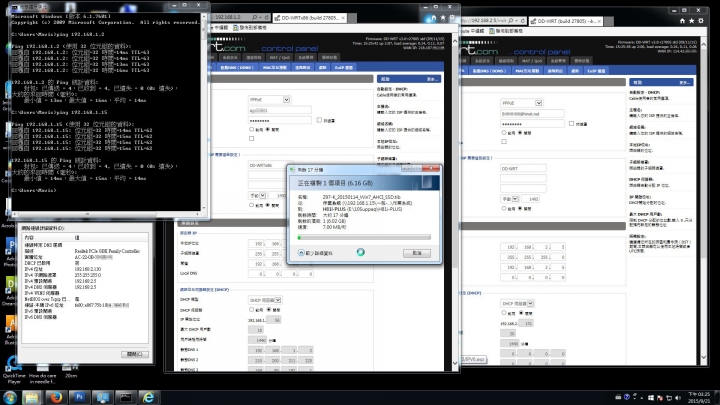720x405 pixels.
Task: Toggle the checkbox beside password in right DD-WRT page
Action: coord(571,124)
